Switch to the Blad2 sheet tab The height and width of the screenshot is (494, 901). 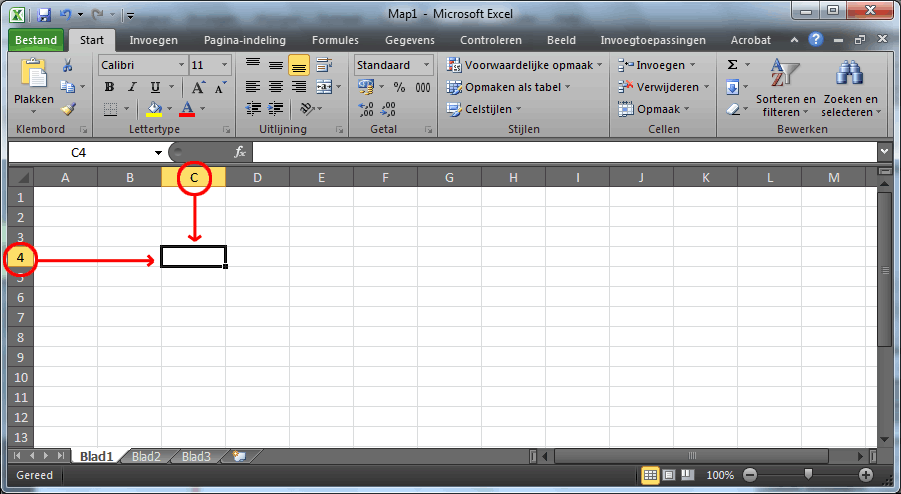click(146, 456)
